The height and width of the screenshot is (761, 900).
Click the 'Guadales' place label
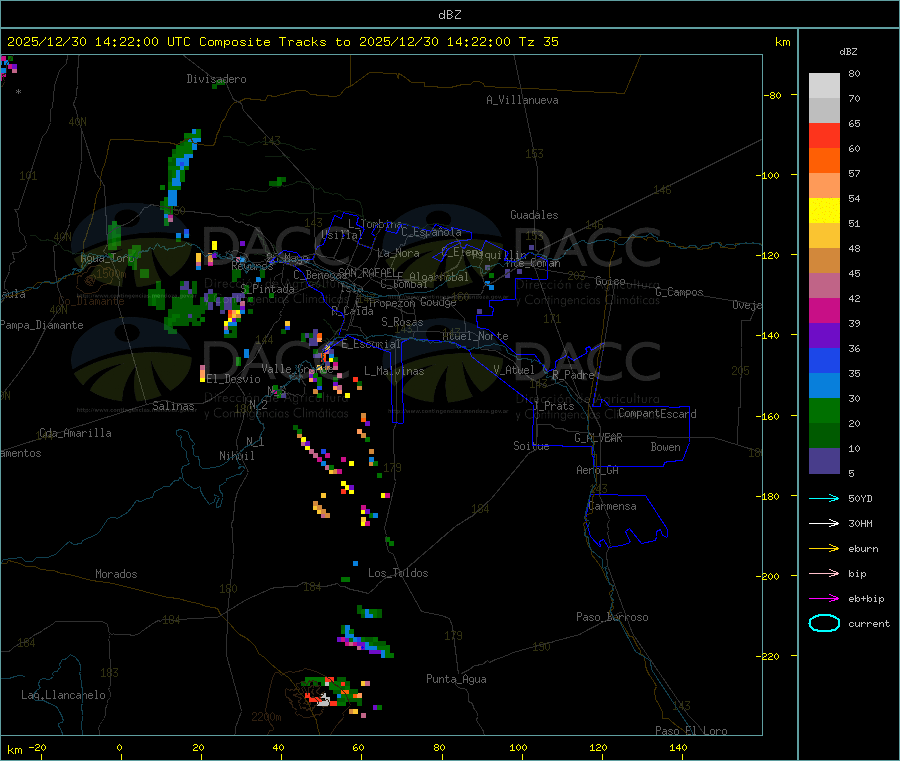coord(534,215)
